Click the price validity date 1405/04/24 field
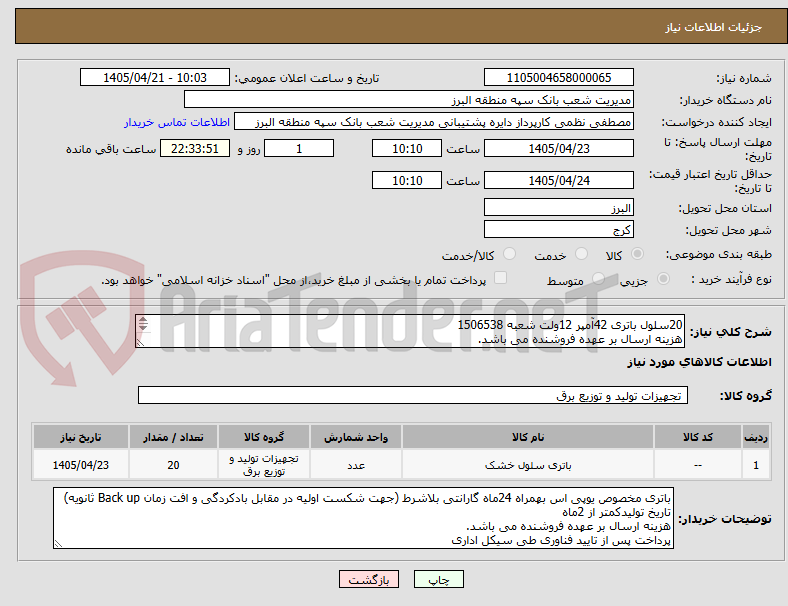 coord(558,180)
